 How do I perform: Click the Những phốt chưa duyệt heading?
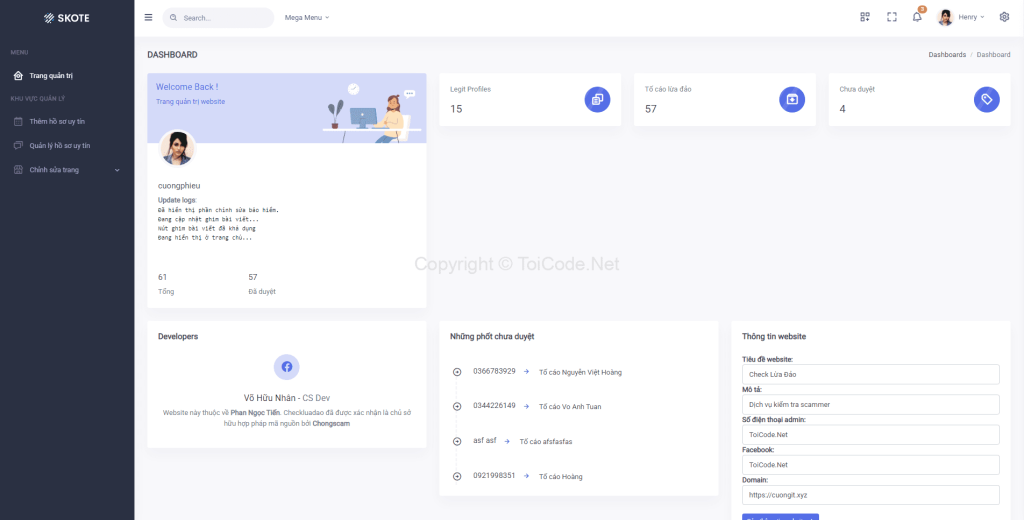(x=492, y=336)
